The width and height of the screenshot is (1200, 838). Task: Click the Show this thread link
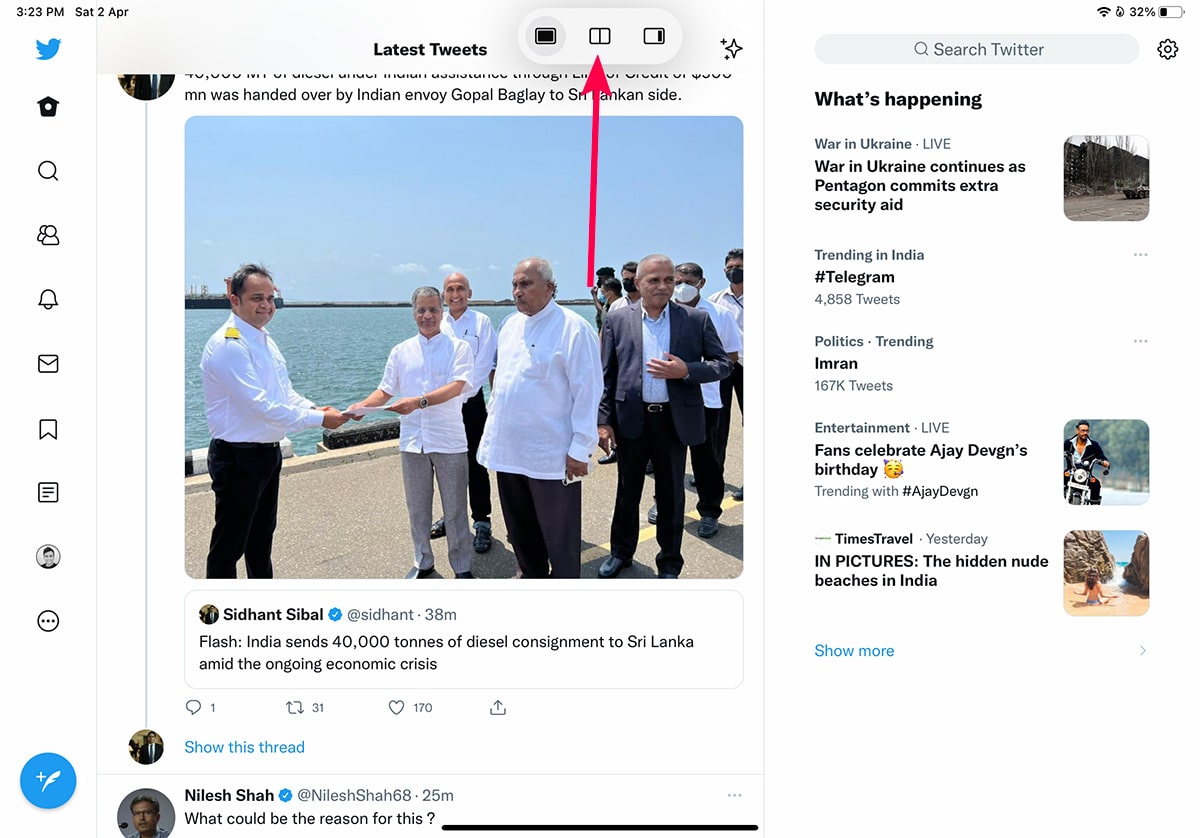[244, 747]
